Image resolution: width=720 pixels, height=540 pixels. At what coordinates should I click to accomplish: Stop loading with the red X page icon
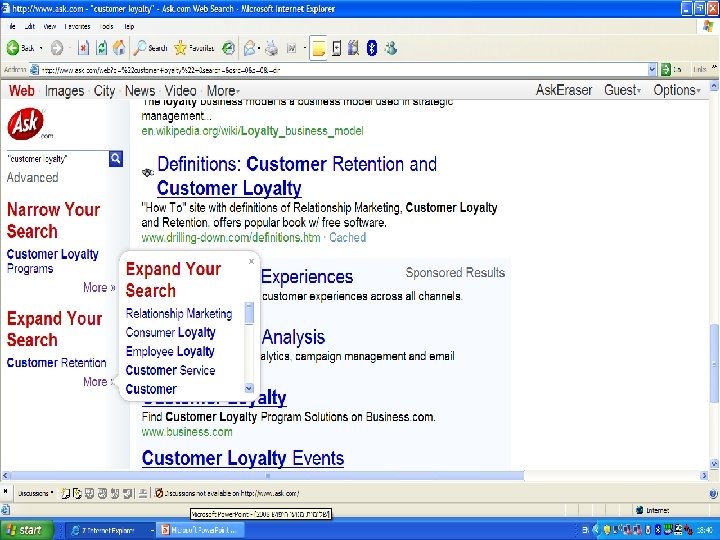point(83,48)
